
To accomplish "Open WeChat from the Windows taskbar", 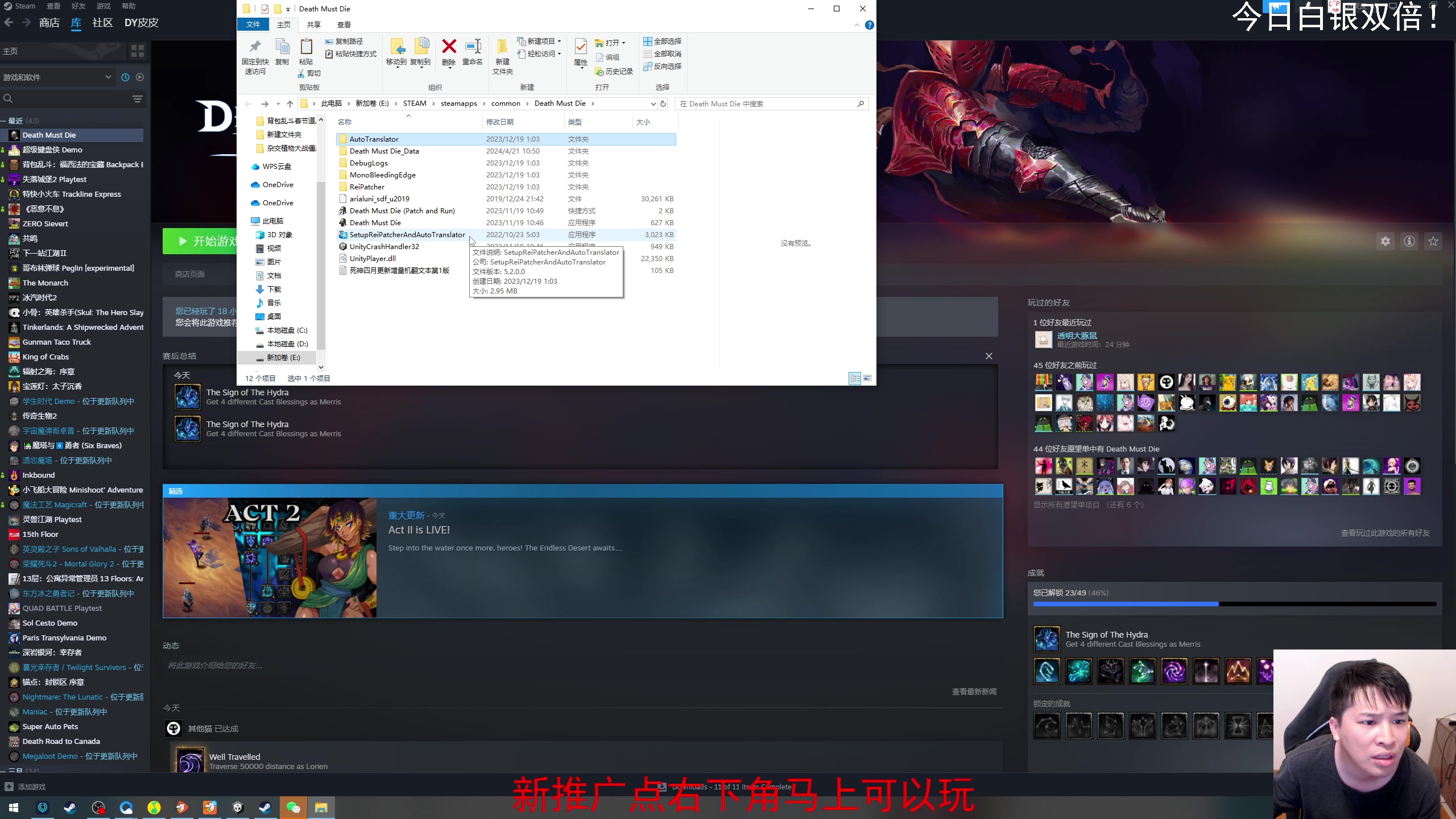I will pos(293,808).
